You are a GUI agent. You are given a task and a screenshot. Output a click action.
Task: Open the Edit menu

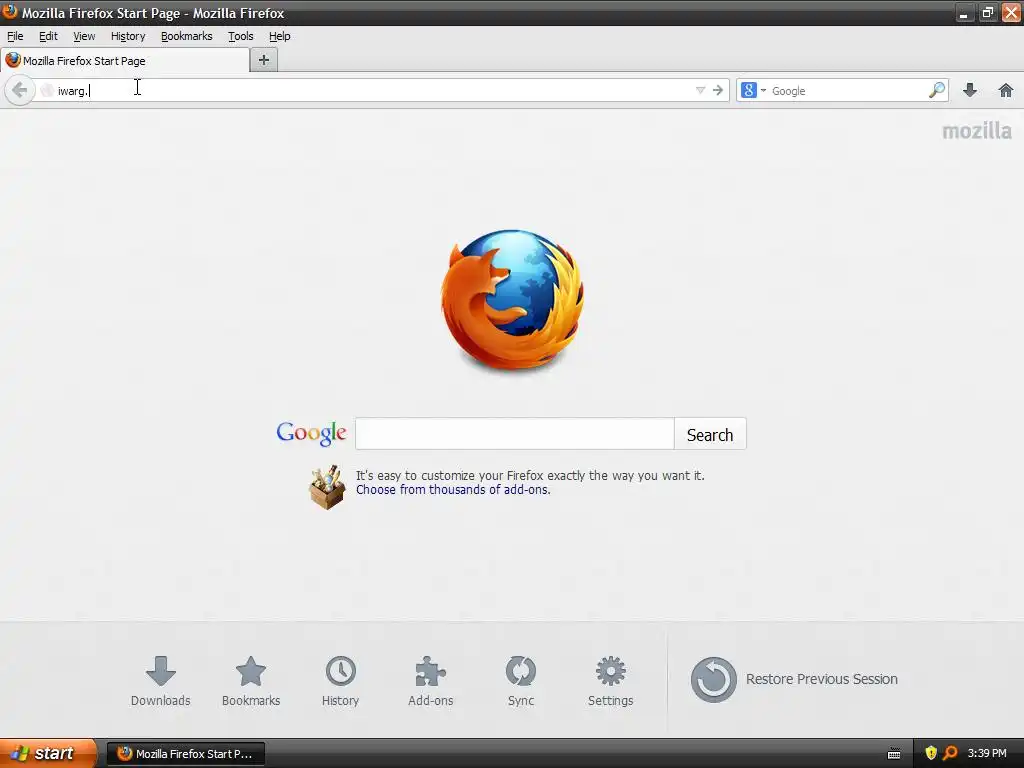point(48,36)
